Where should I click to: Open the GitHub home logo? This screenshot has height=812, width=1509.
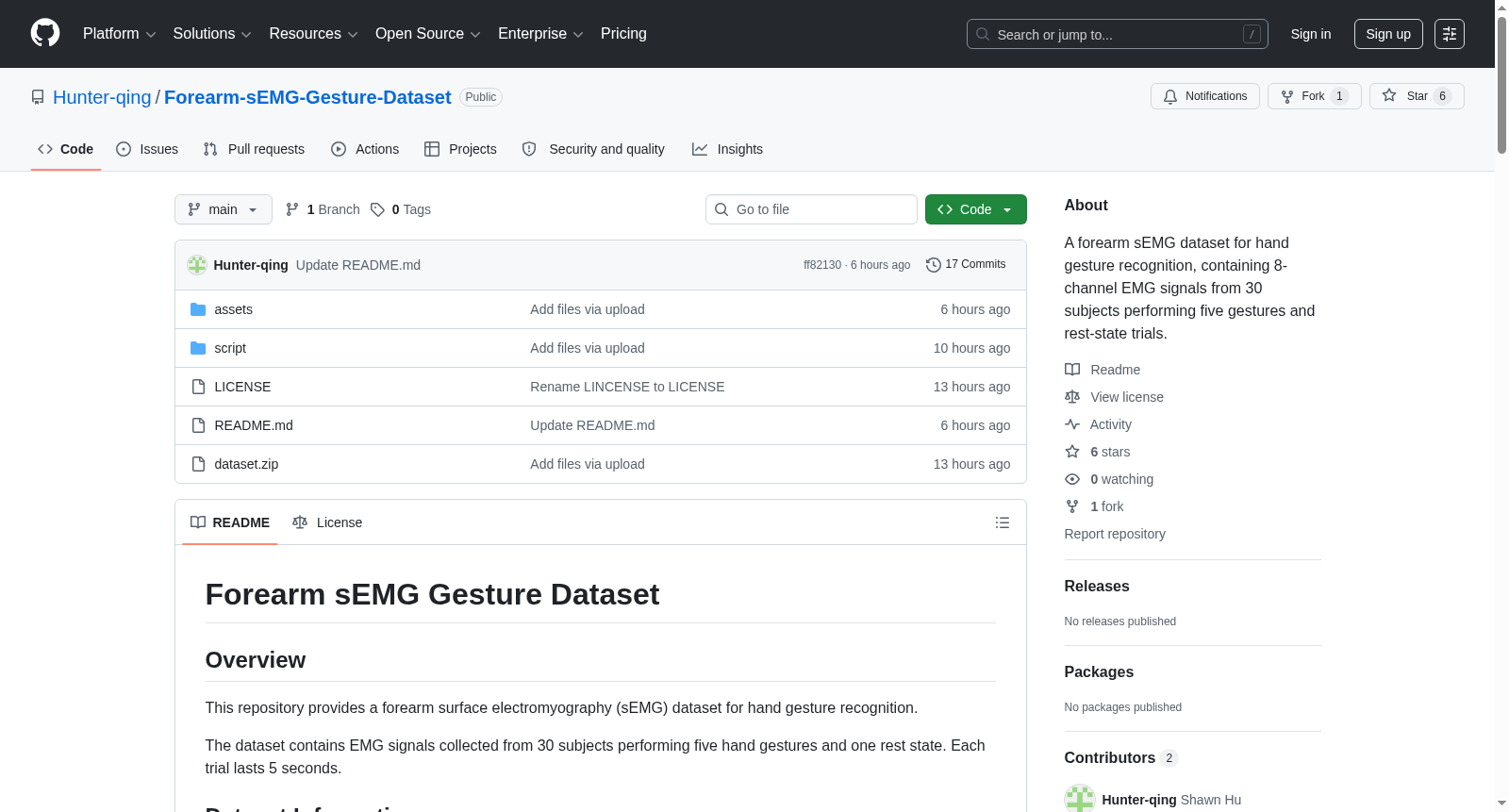(45, 33)
